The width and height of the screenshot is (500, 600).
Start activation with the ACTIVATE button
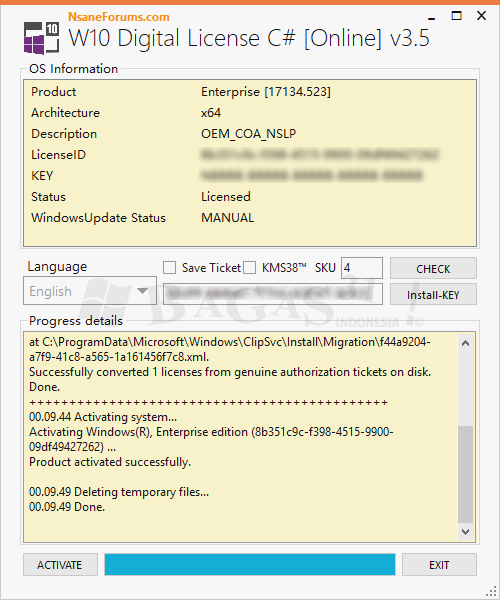pyautogui.click(x=60, y=564)
